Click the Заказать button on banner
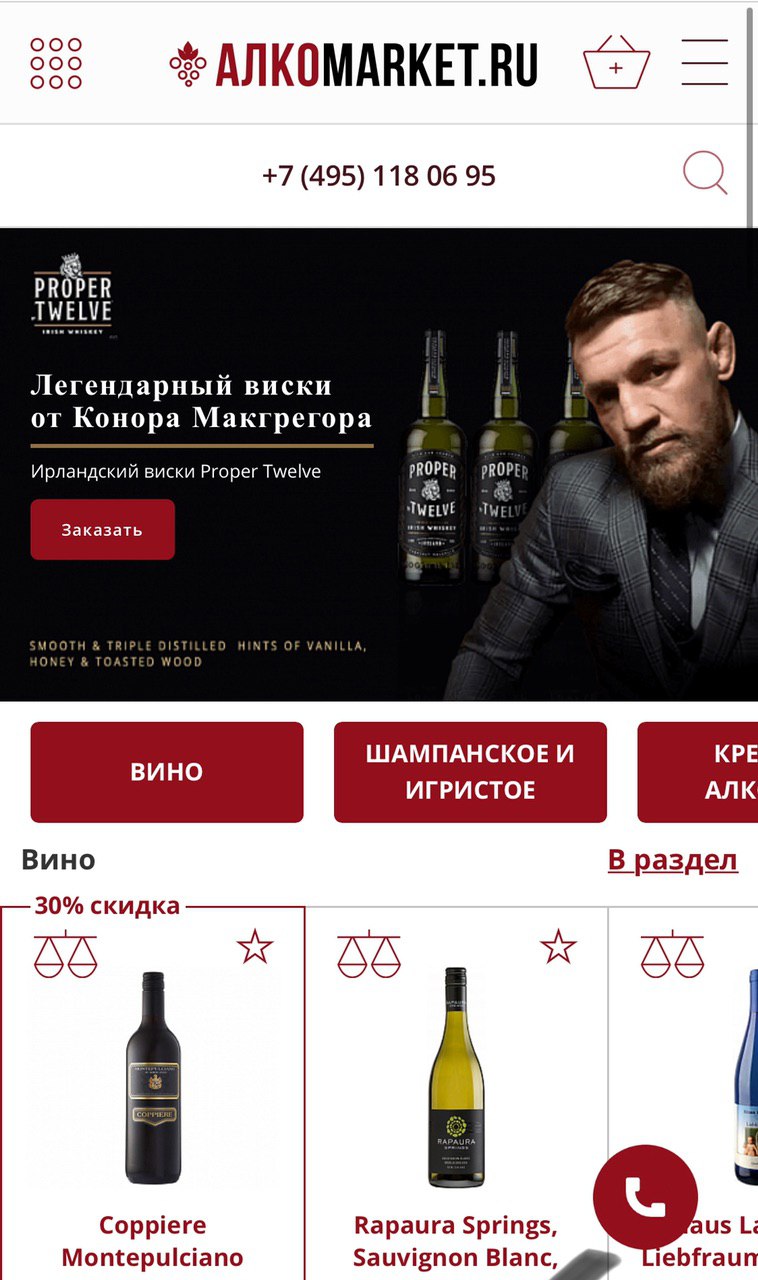Image resolution: width=758 pixels, height=1280 pixels. point(102,530)
